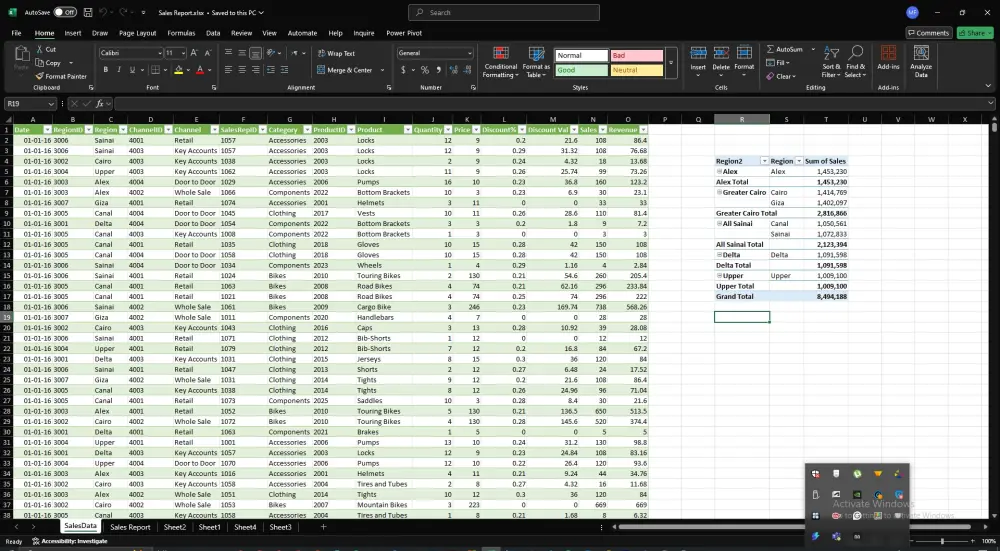Click the Add-ins button

tap(888, 57)
